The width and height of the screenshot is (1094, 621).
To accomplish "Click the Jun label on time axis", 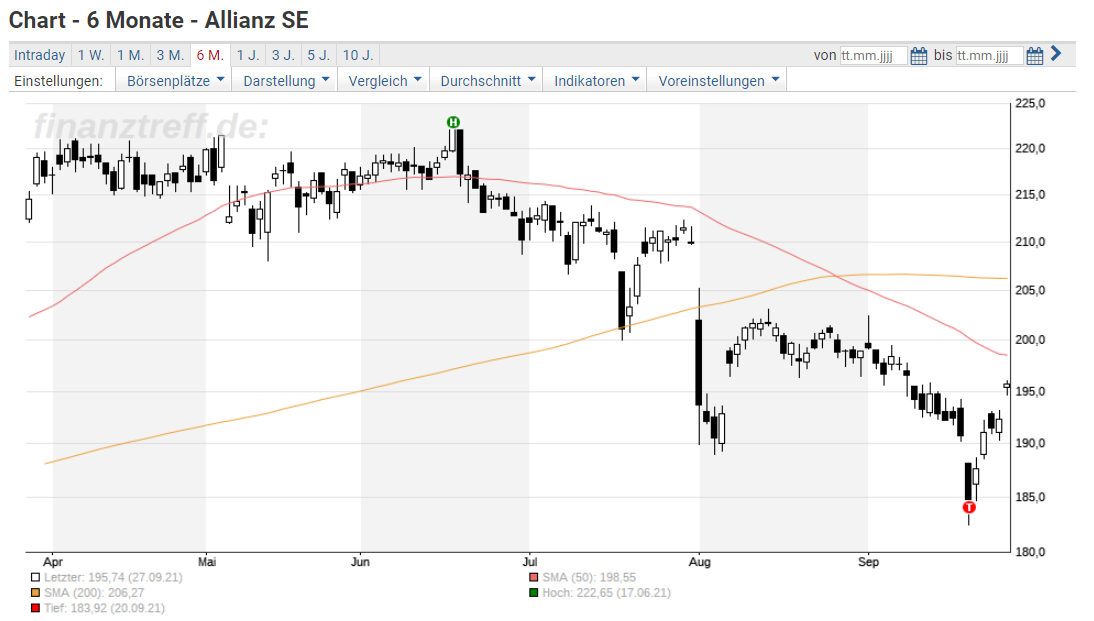I will click(360, 562).
